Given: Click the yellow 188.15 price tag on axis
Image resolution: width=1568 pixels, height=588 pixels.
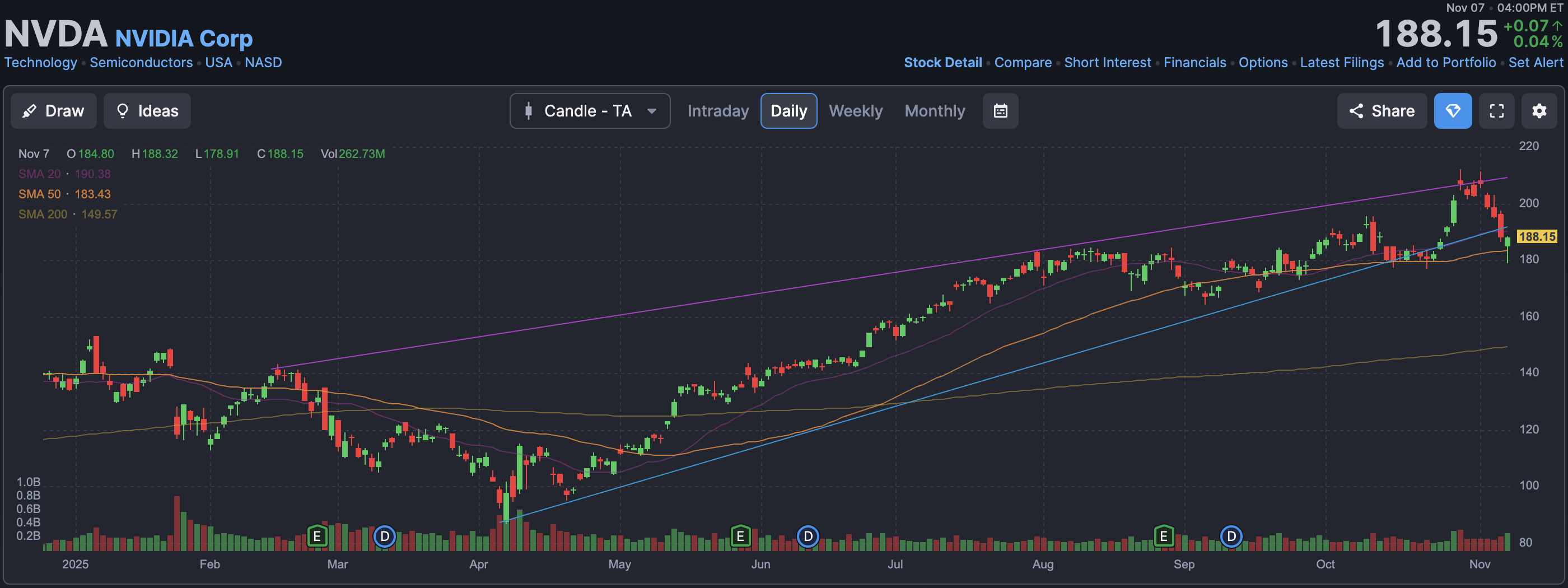Looking at the screenshot, I should point(1536,236).
